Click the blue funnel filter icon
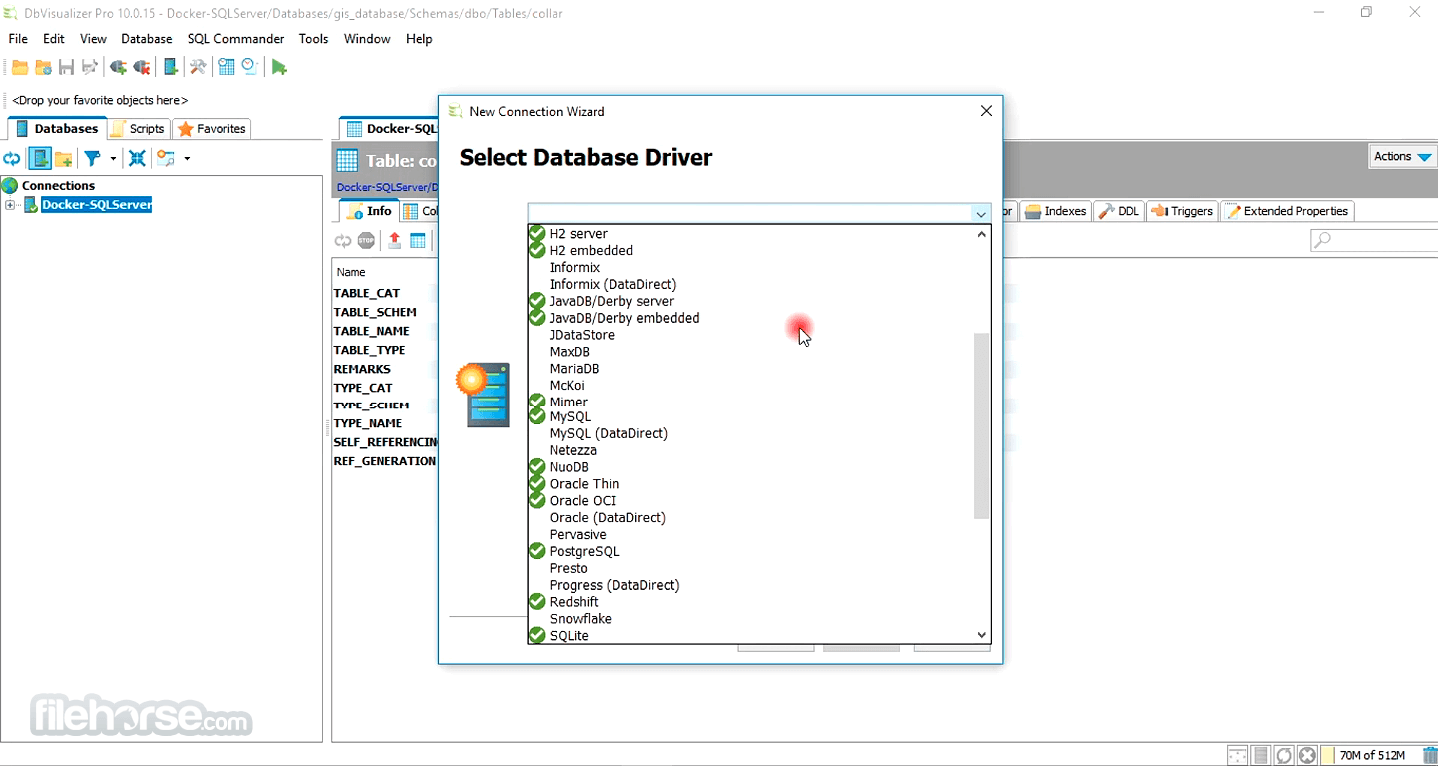Screen dimensions: 1438x766 point(92,158)
